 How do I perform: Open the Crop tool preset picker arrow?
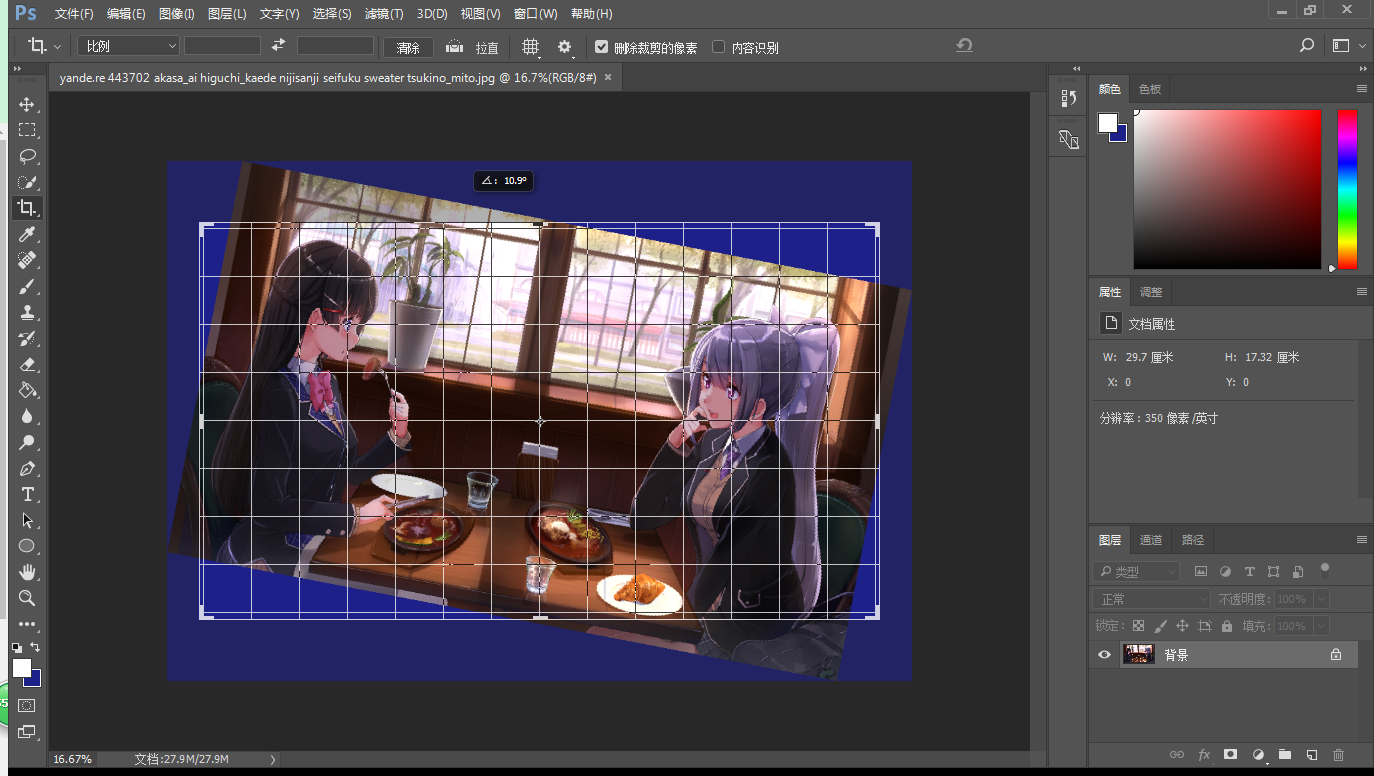pyautogui.click(x=57, y=47)
